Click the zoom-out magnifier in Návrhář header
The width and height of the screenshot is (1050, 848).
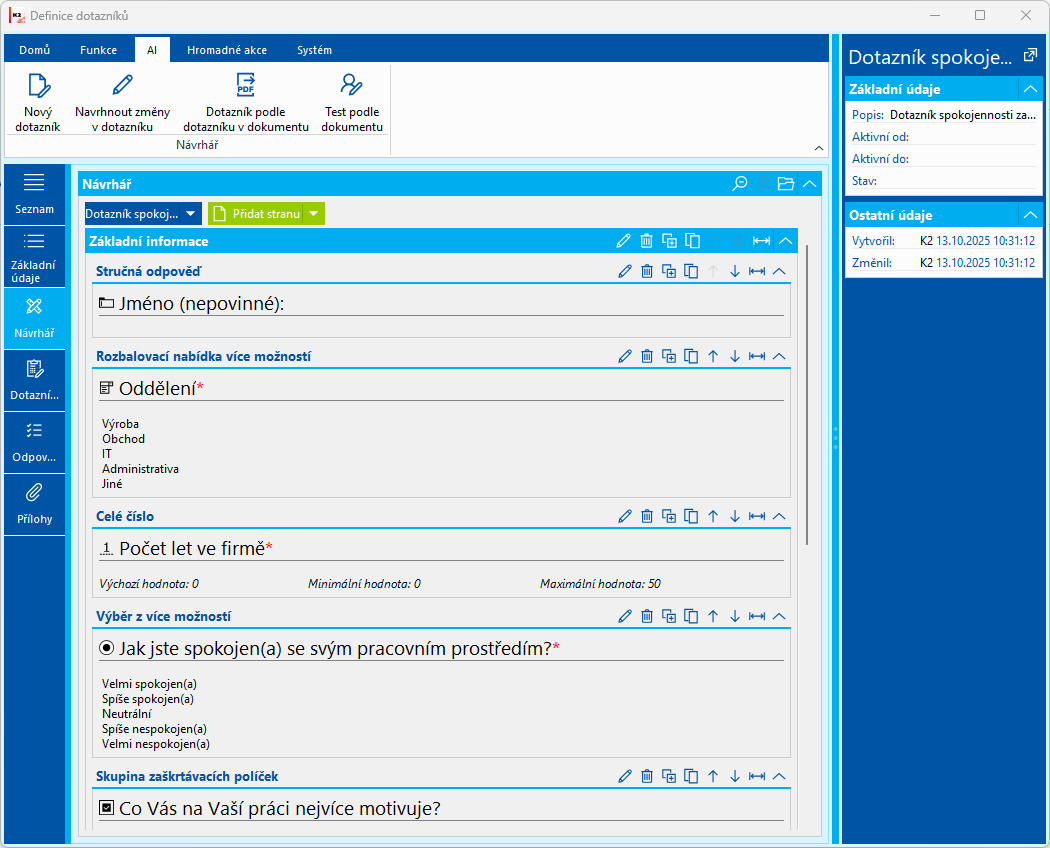[740, 184]
